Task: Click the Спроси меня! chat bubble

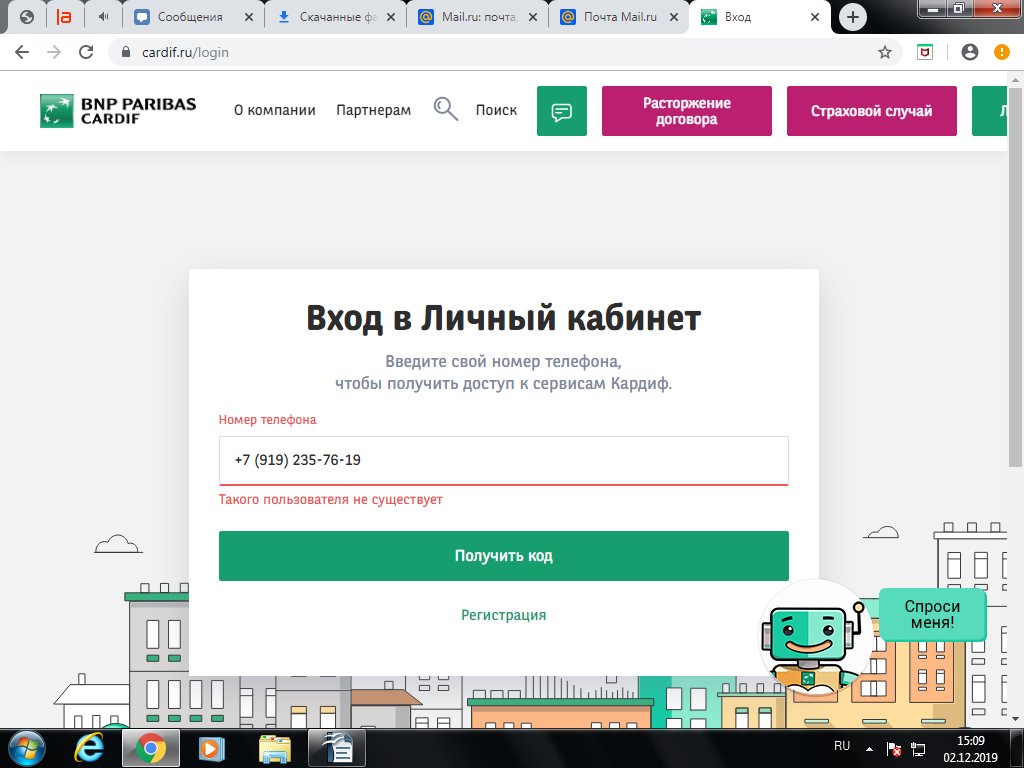Action: coord(932,615)
